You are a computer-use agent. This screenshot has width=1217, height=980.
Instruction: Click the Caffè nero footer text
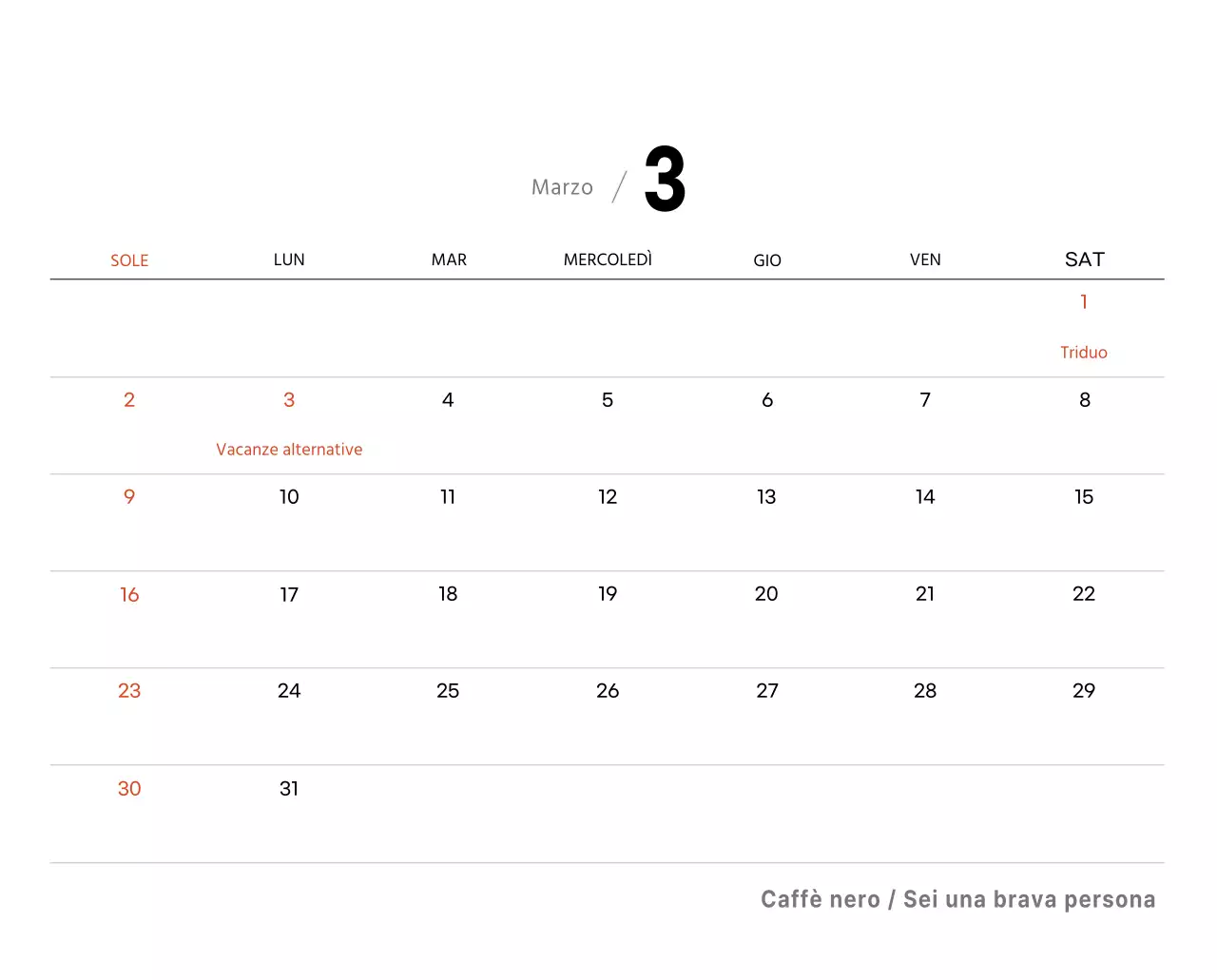click(x=957, y=899)
